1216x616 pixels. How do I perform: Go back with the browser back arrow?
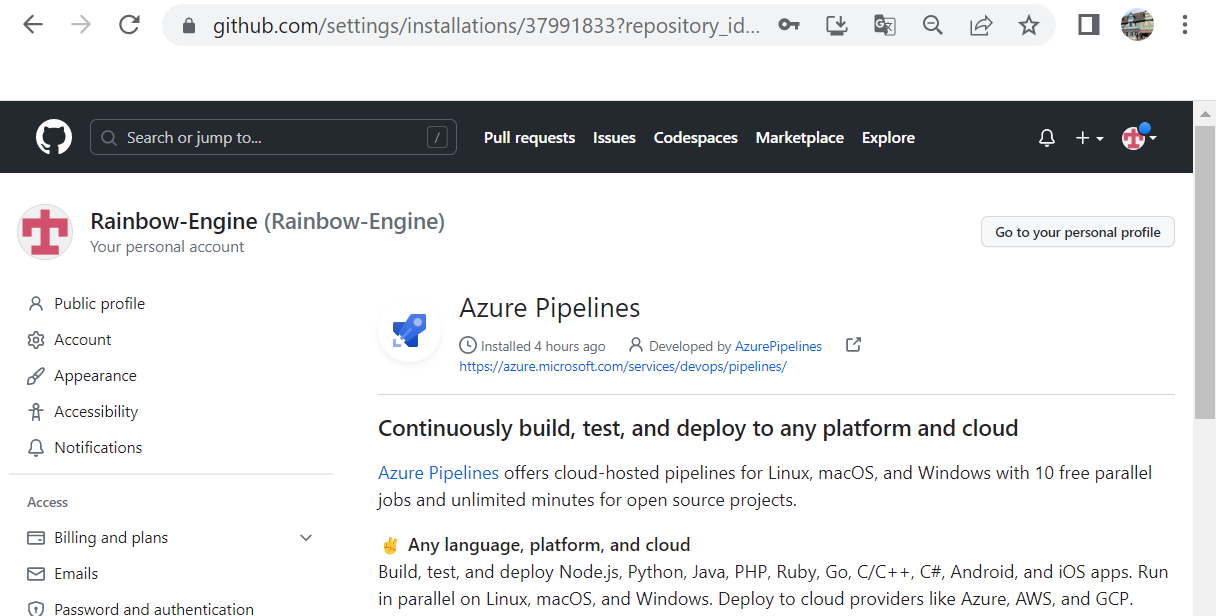[33, 25]
